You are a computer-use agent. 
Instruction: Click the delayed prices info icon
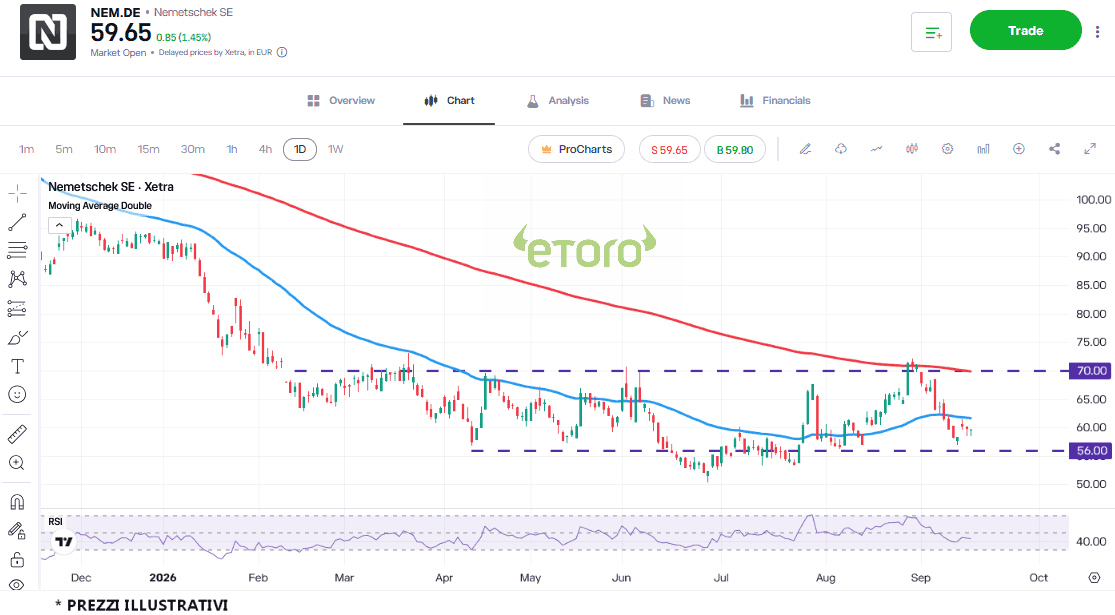pyautogui.click(x=282, y=53)
